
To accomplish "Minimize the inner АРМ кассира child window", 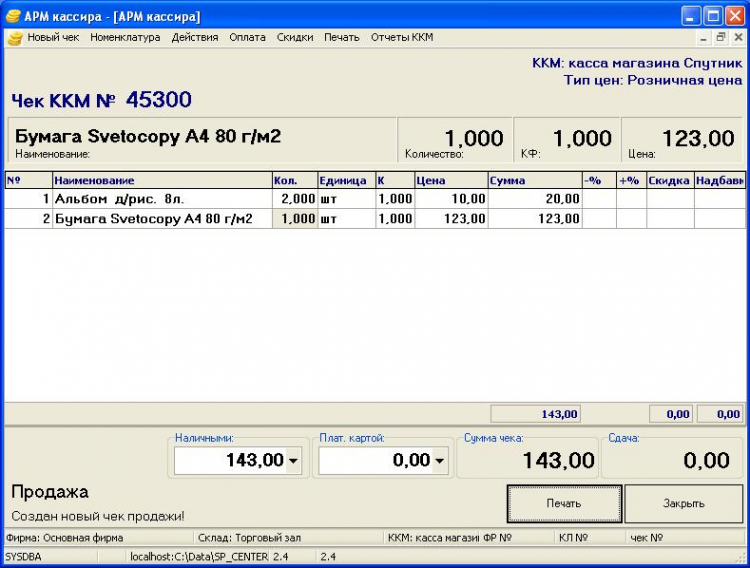I will pos(703,37).
